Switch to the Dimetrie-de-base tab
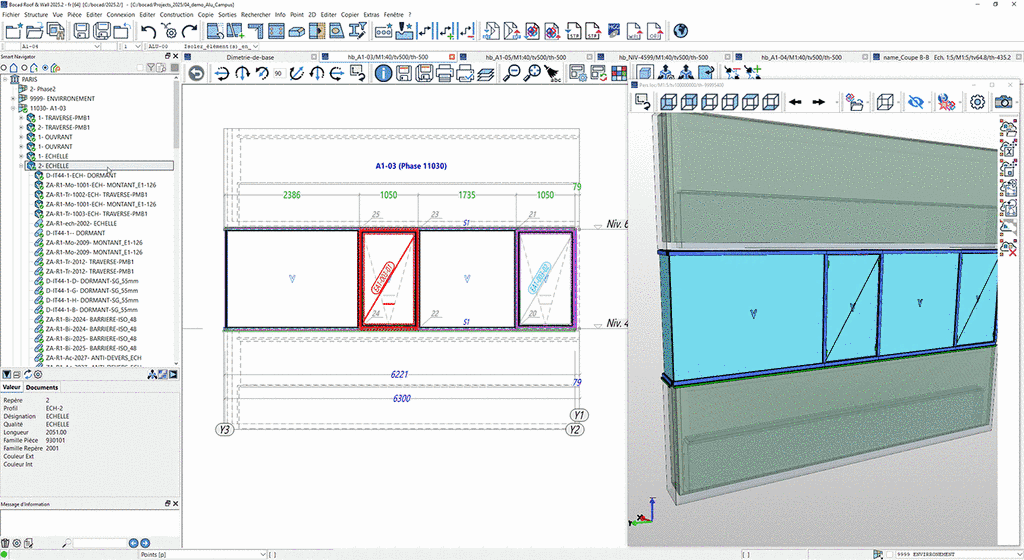Viewport: 1024px width, 560px height. click(x=252, y=57)
